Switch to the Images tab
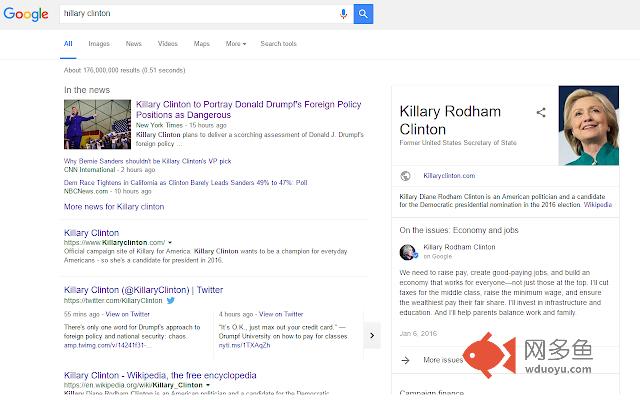Viewport: 640px width, 400px height. click(x=99, y=44)
